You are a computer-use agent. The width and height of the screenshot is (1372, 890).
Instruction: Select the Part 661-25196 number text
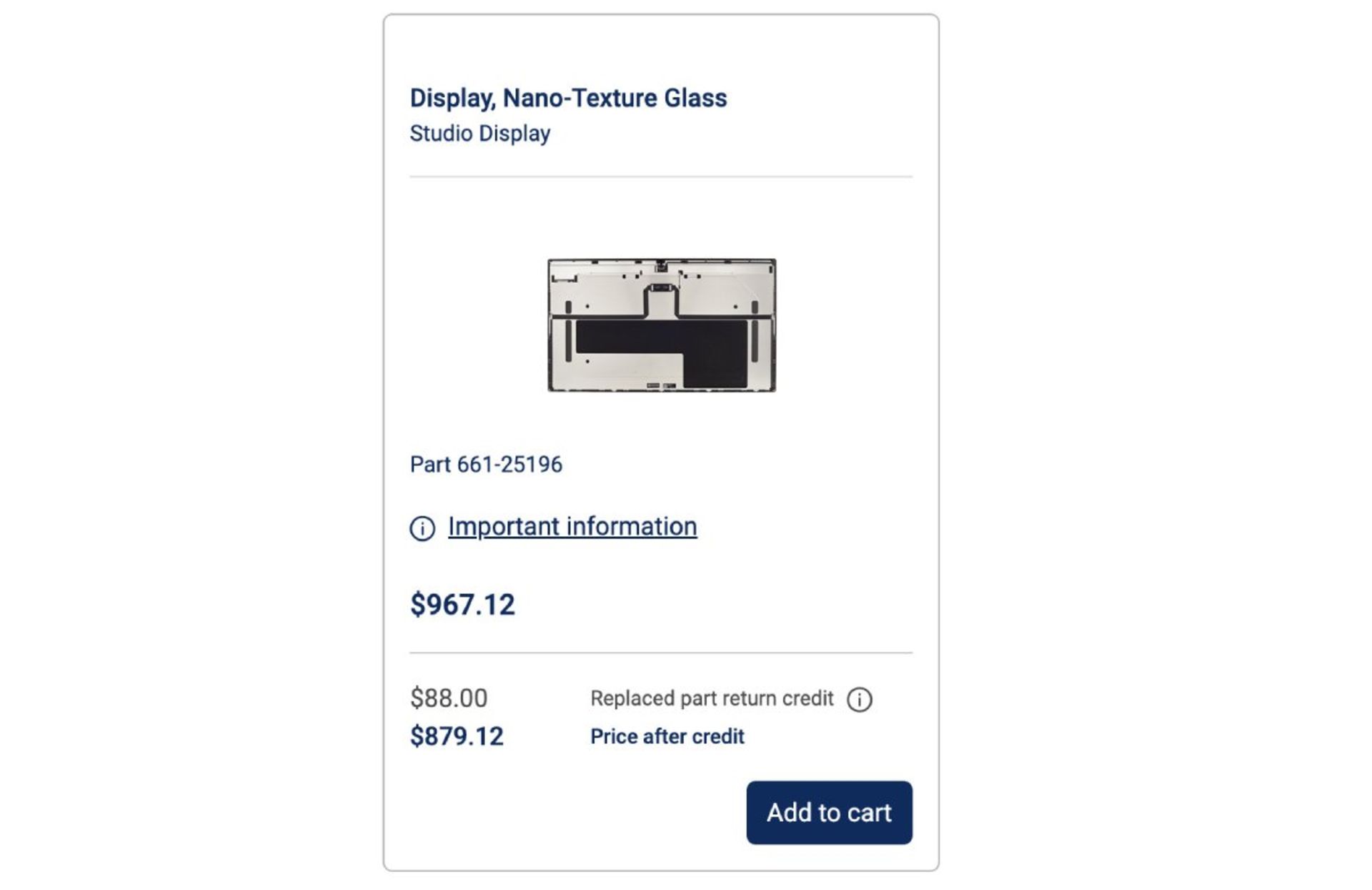pyautogui.click(x=487, y=463)
